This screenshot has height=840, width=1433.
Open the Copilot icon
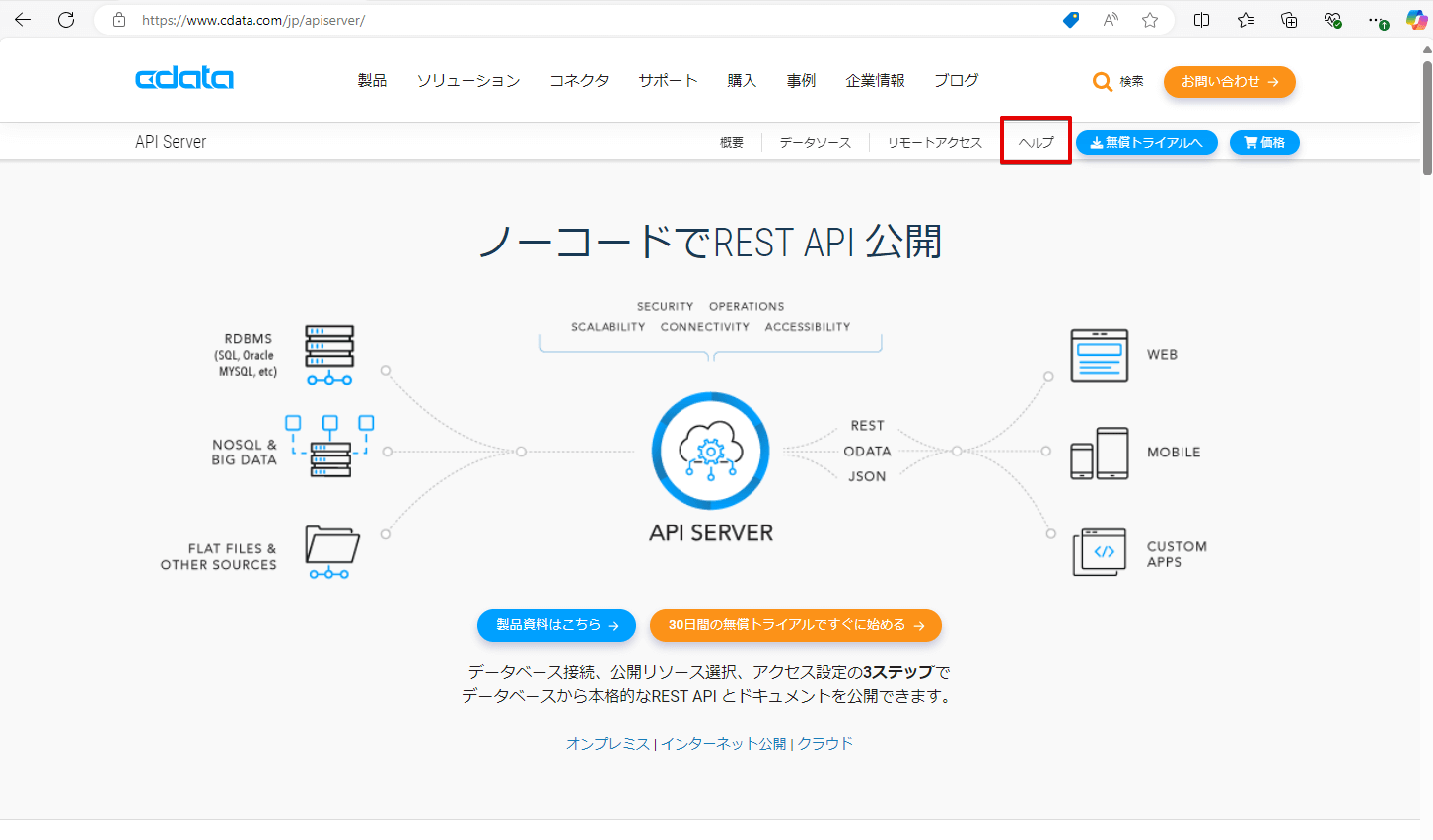tap(1416, 20)
